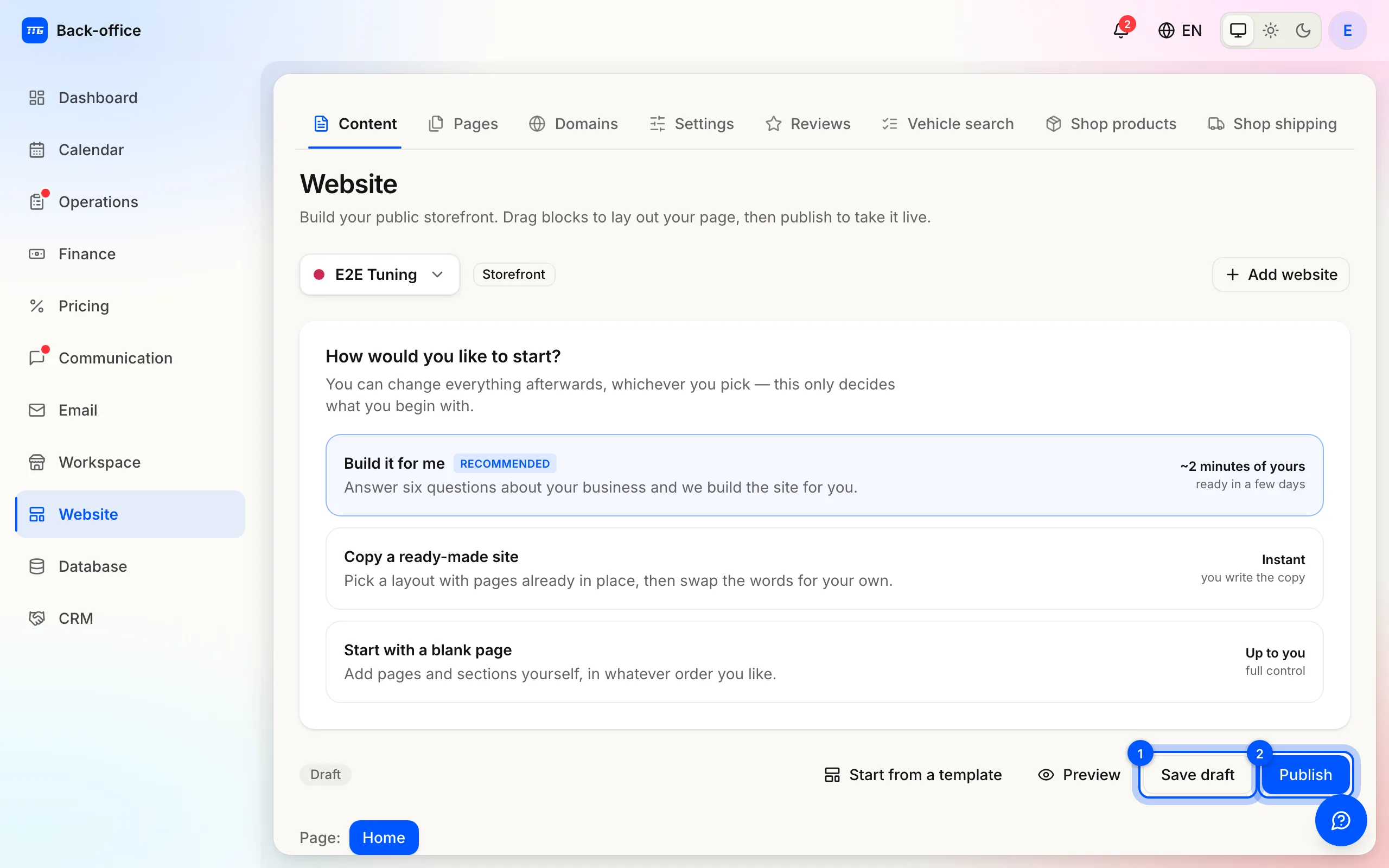The width and height of the screenshot is (1389, 868).
Task: Open the Settings tab
Action: tap(692, 124)
